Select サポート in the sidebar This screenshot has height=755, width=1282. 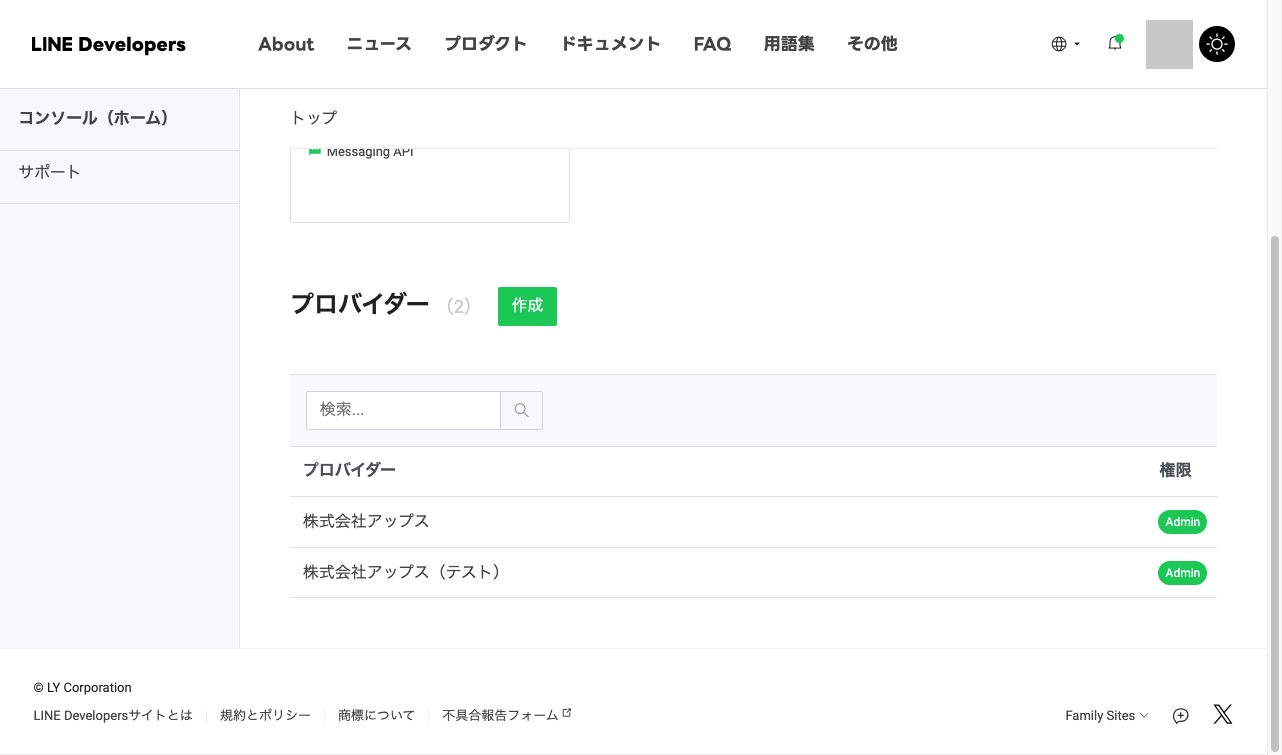pyautogui.click(x=120, y=177)
